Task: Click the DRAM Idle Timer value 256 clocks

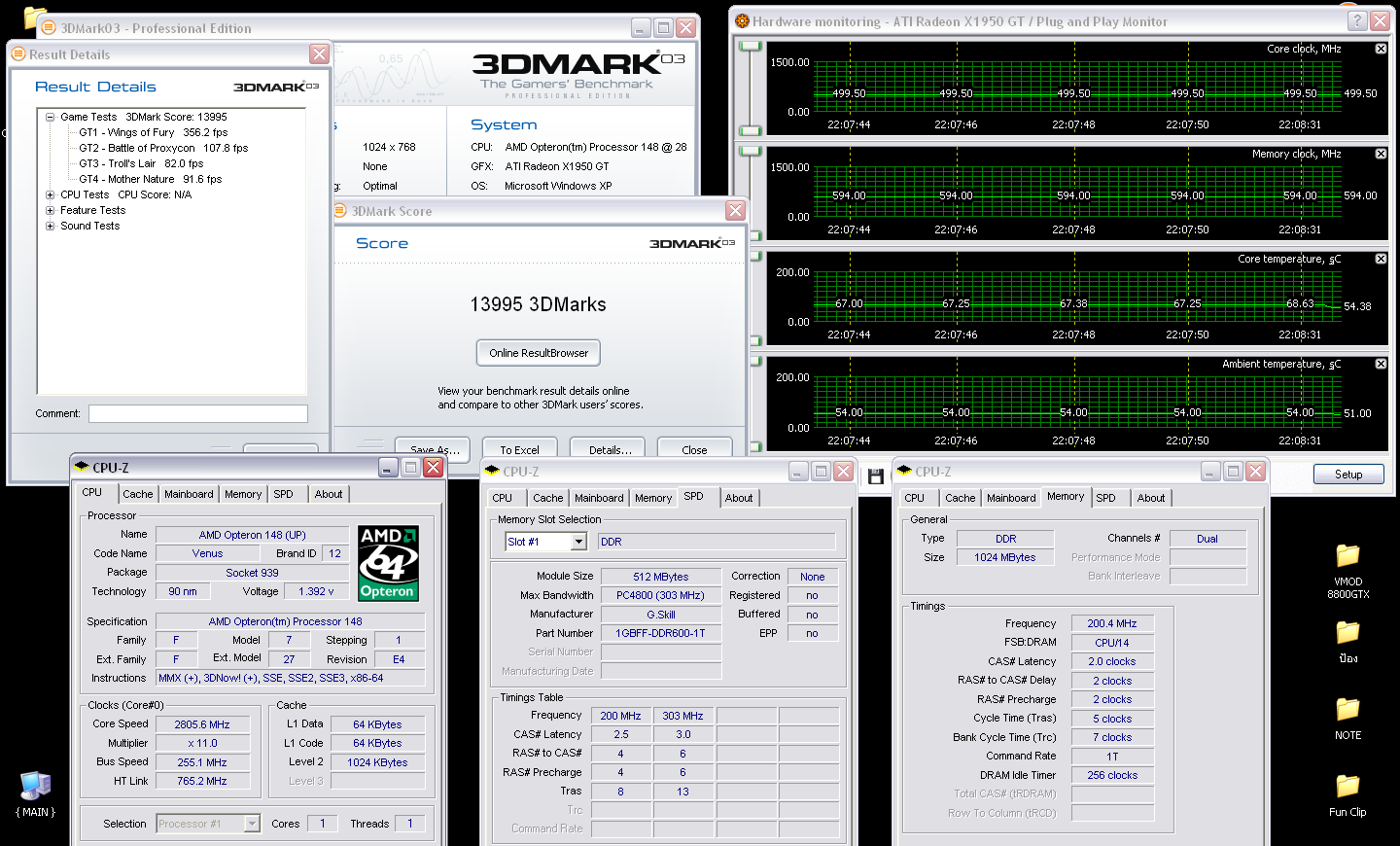Action: point(1112,775)
